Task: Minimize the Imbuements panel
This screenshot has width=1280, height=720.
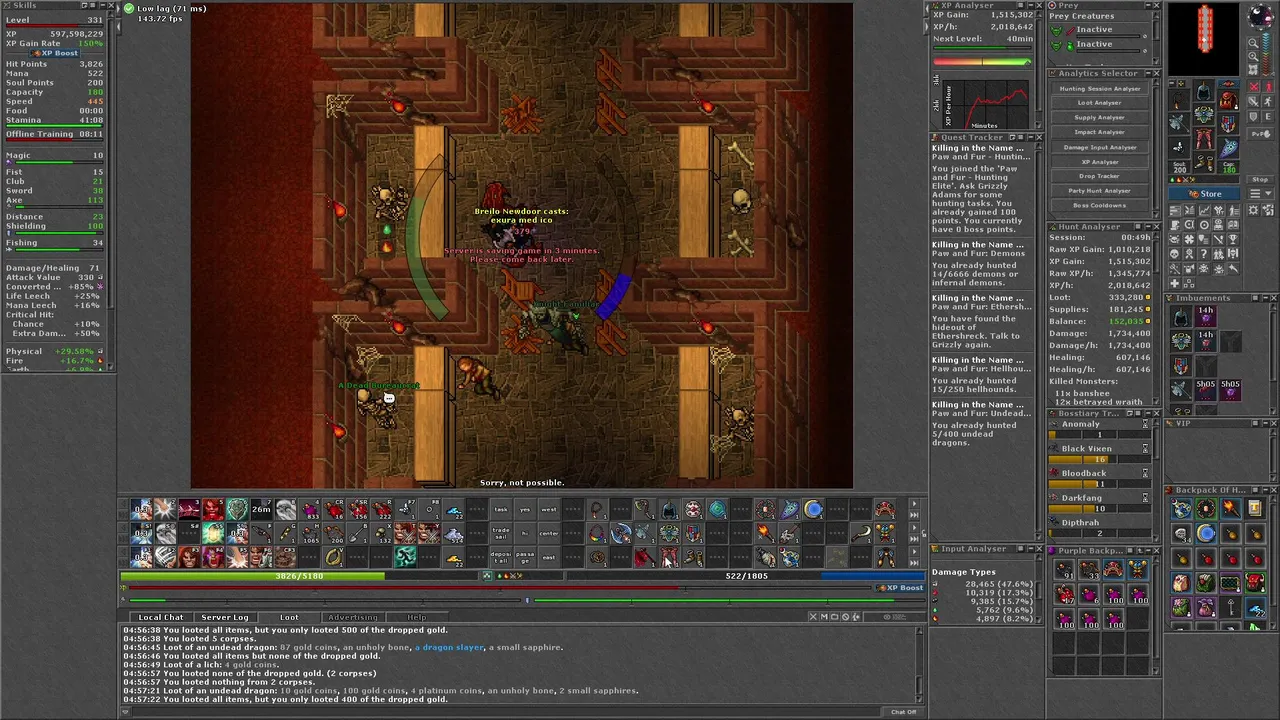Action: pyautogui.click(x=1266, y=298)
